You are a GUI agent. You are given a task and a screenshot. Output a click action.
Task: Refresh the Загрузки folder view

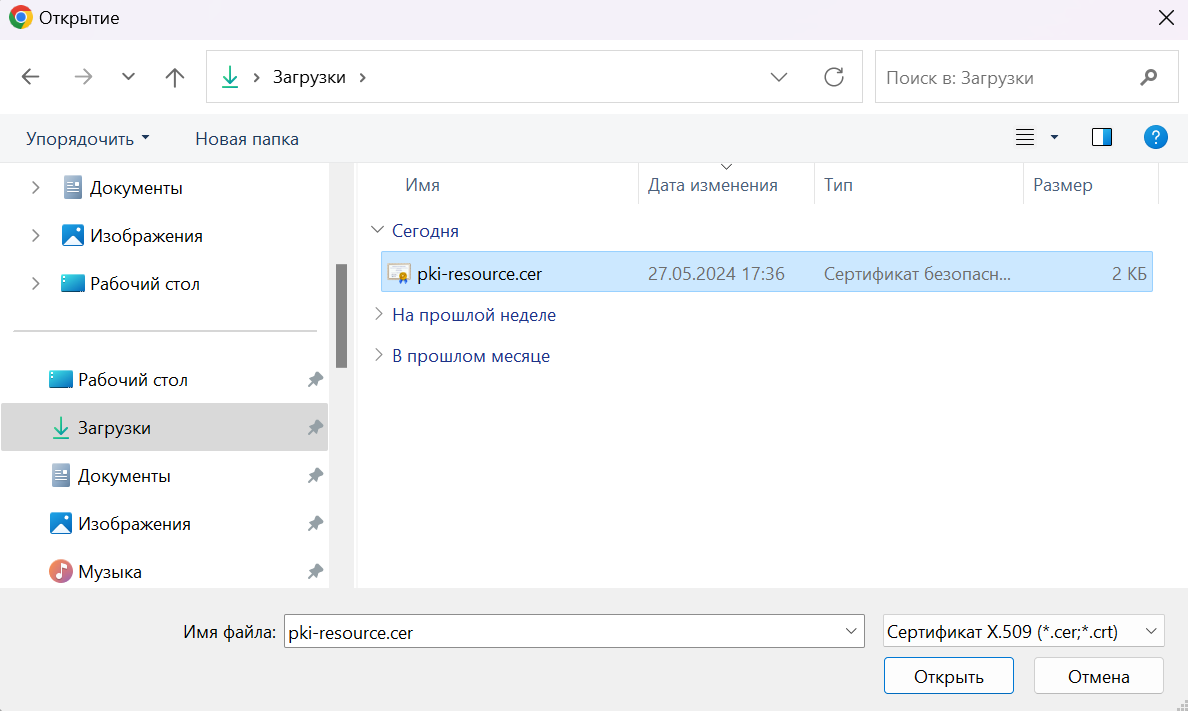833,78
